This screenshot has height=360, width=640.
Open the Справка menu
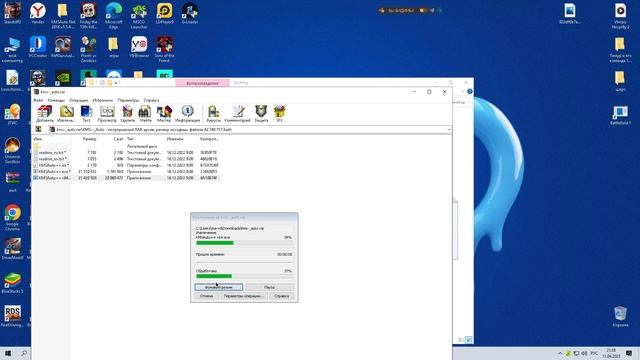151,100
